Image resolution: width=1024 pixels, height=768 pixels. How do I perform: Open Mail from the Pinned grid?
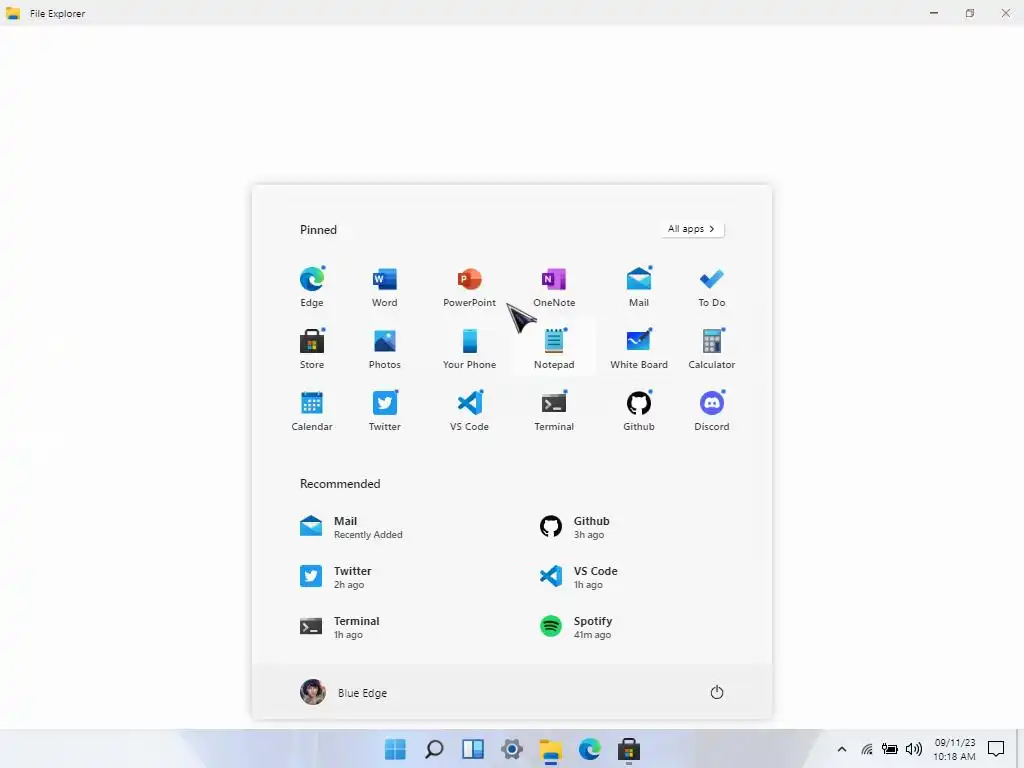639,287
